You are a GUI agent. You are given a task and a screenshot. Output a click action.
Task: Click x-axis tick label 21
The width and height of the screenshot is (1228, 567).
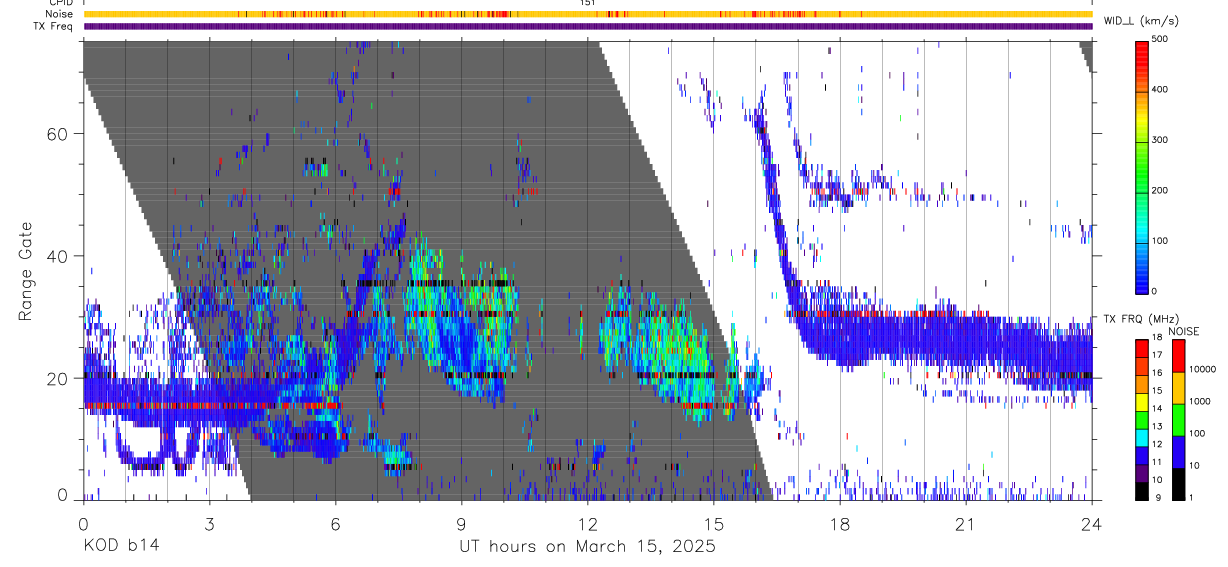tap(965, 524)
